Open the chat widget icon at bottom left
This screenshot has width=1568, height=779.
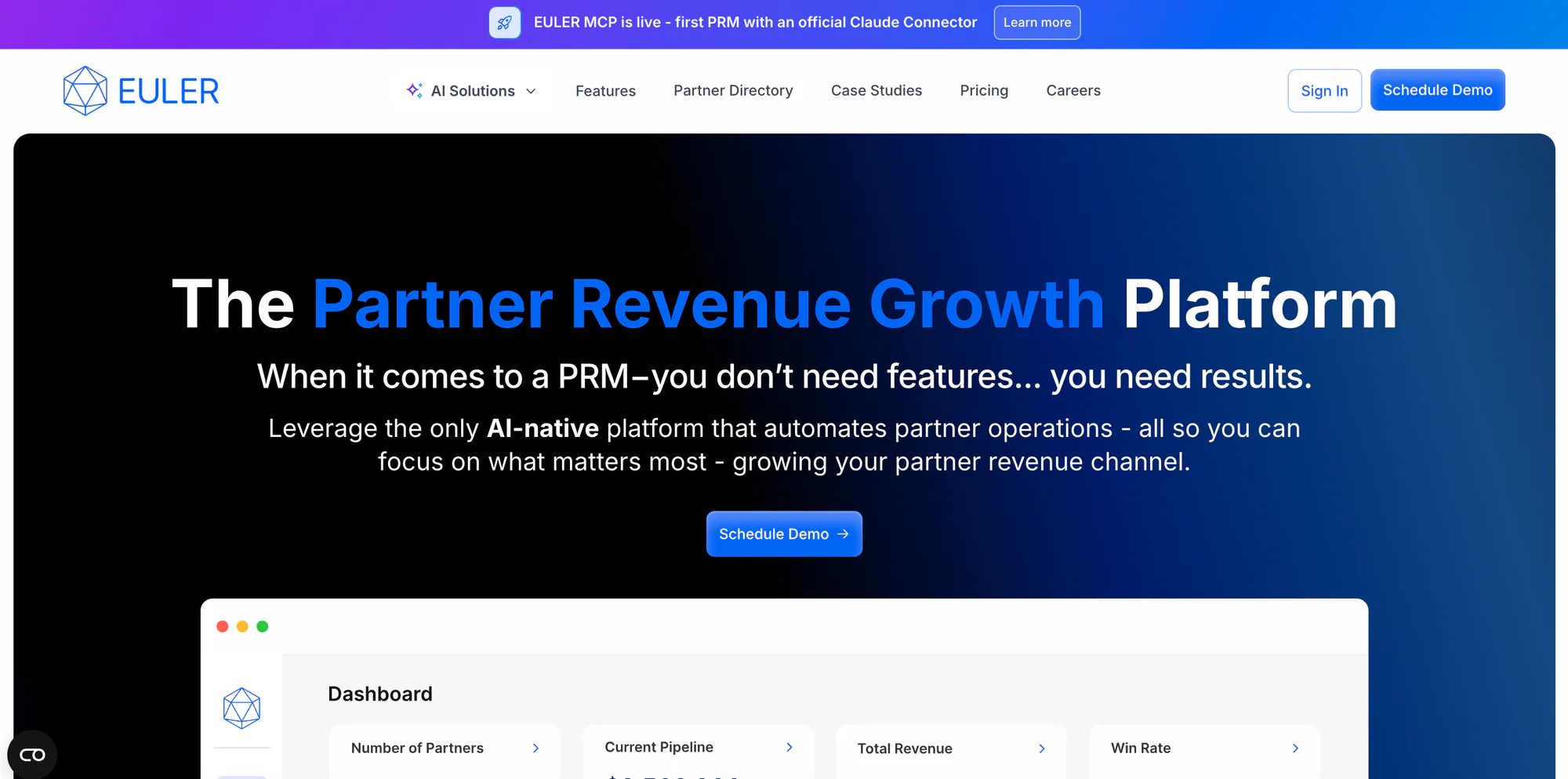32,755
